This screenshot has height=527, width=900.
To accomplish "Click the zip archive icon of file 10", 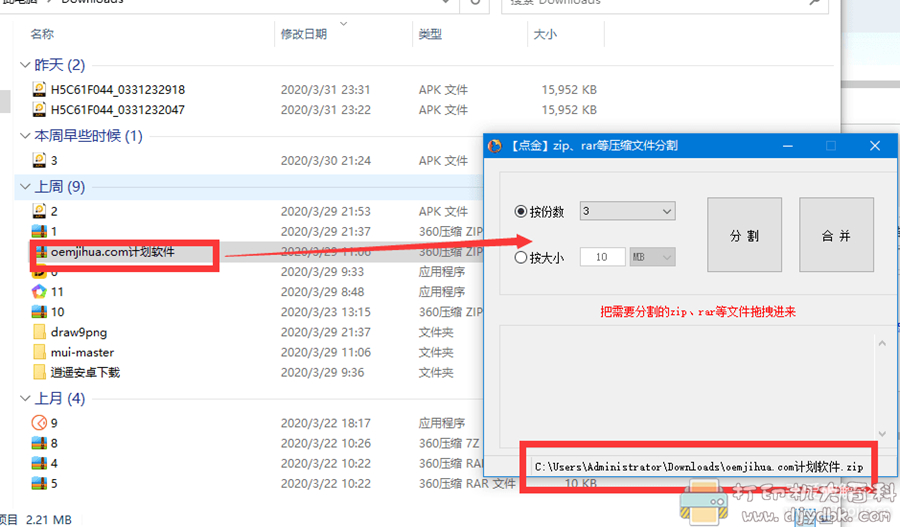I will point(39,312).
